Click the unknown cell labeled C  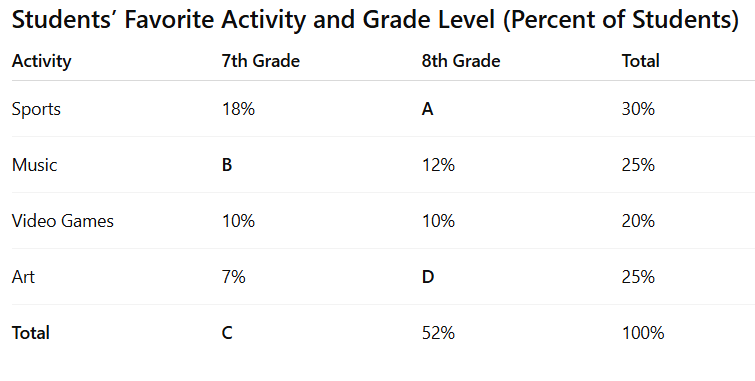(227, 333)
